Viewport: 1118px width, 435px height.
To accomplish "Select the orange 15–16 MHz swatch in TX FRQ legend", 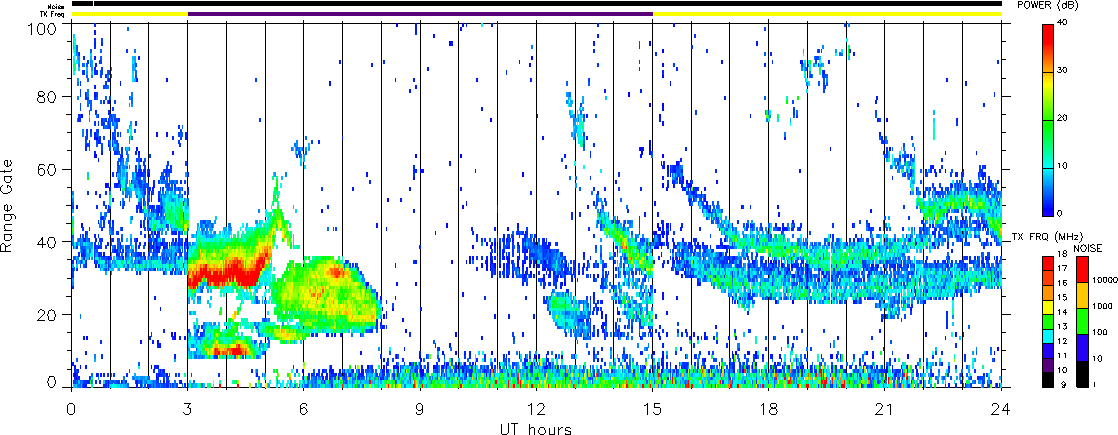I will [1047, 291].
